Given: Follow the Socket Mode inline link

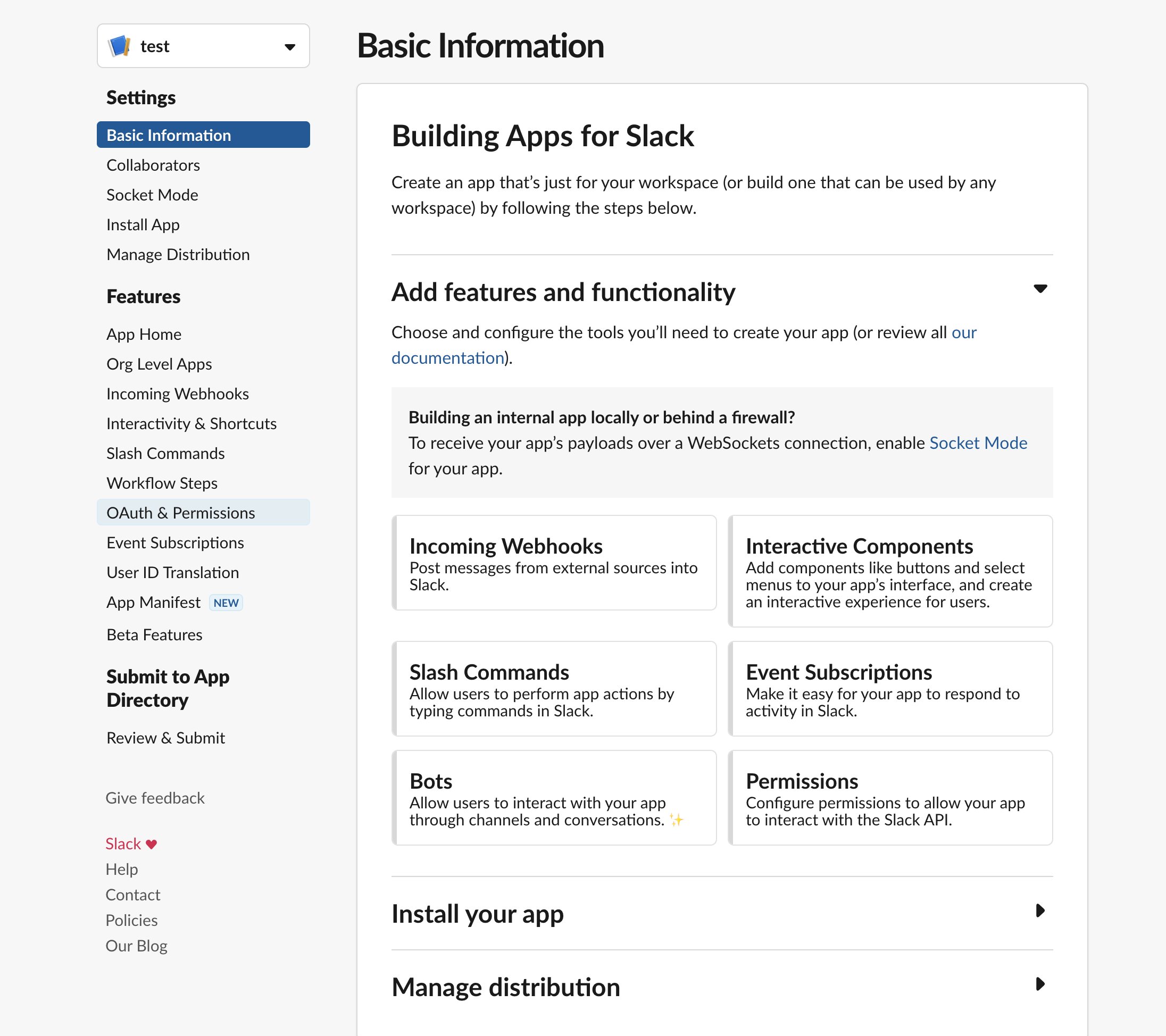Looking at the screenshot, I should [978, 443].
